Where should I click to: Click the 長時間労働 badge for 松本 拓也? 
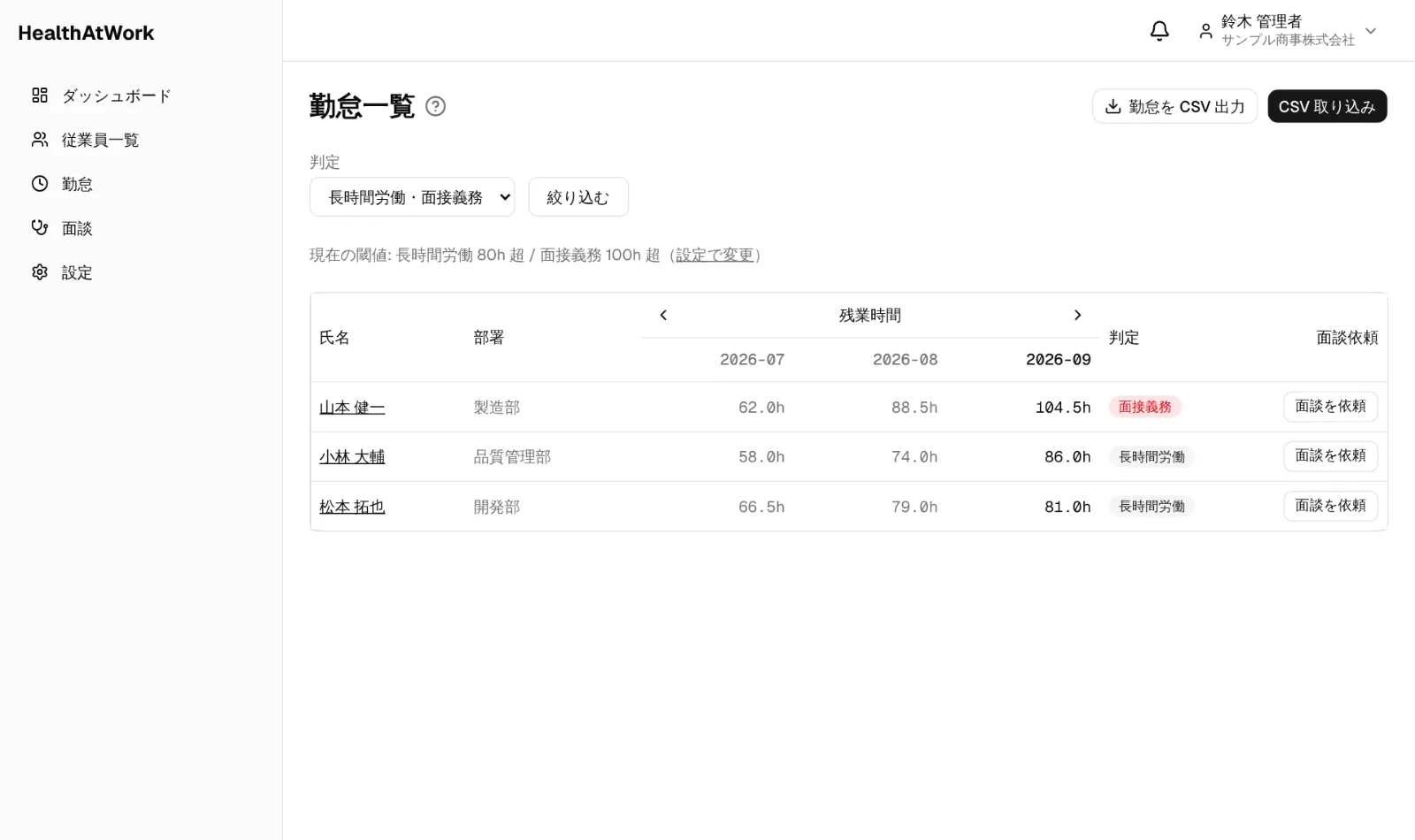[x=1151, y=506]
